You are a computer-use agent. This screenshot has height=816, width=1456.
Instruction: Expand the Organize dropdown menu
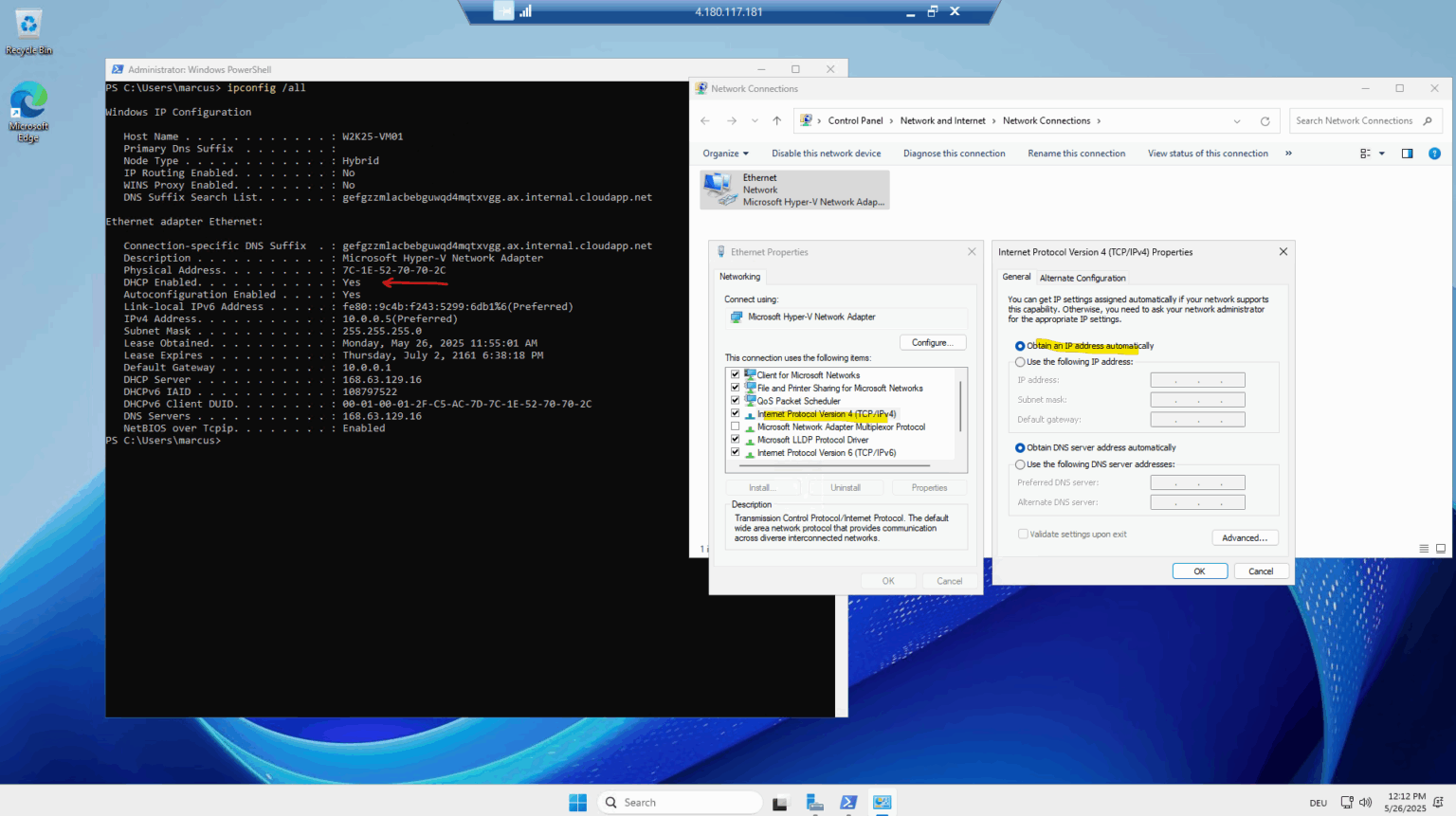tap(725, 154)
